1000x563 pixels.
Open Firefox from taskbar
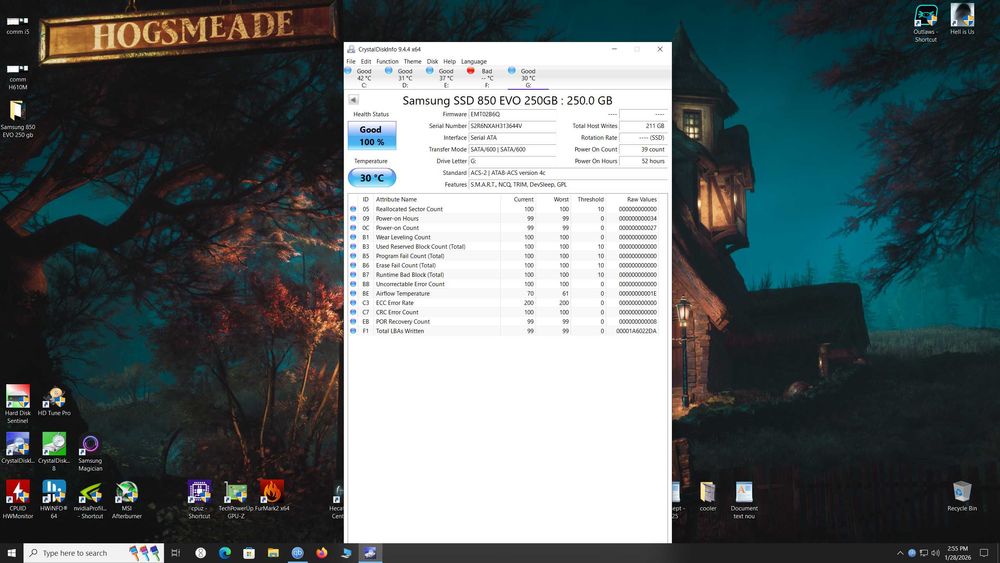click(321, 553)
